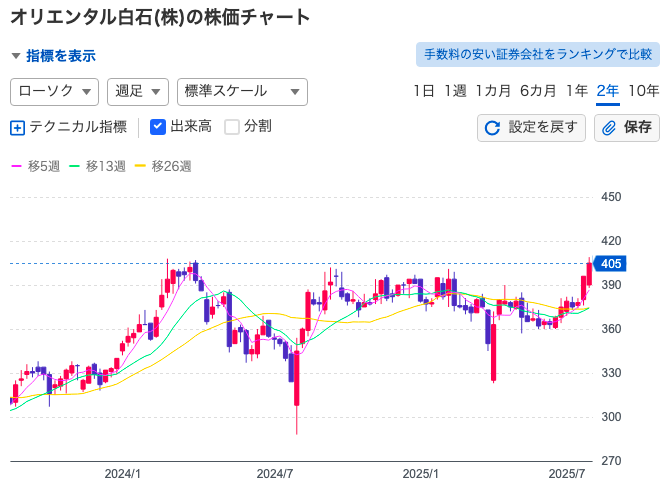Select the 1週 period tab
Screen dimensions: 670x491
tap(455, 91)
